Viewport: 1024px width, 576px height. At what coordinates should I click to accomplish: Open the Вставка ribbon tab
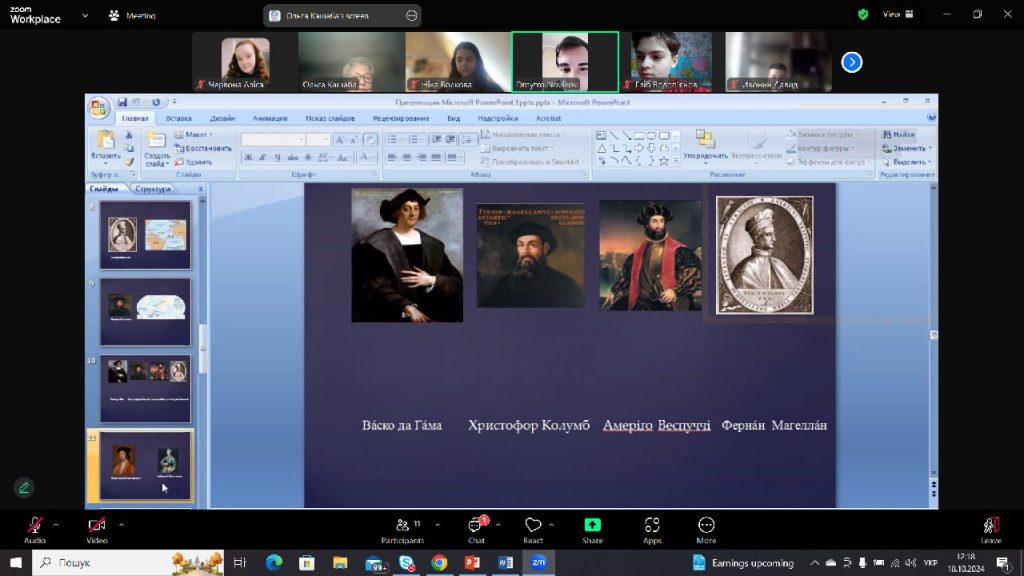coord(178,118)
